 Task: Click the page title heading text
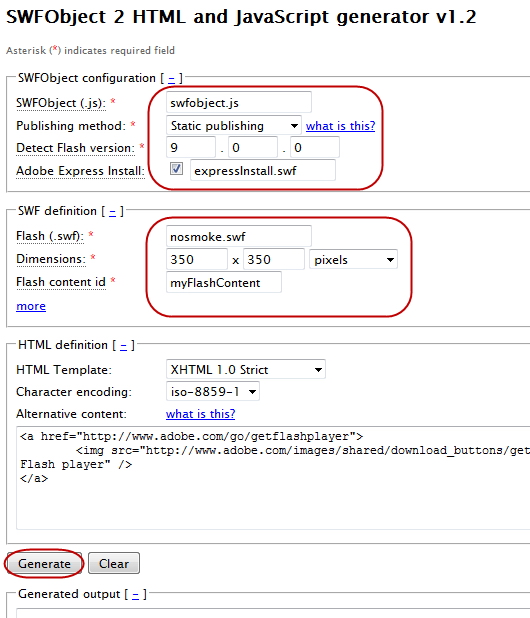241,17
